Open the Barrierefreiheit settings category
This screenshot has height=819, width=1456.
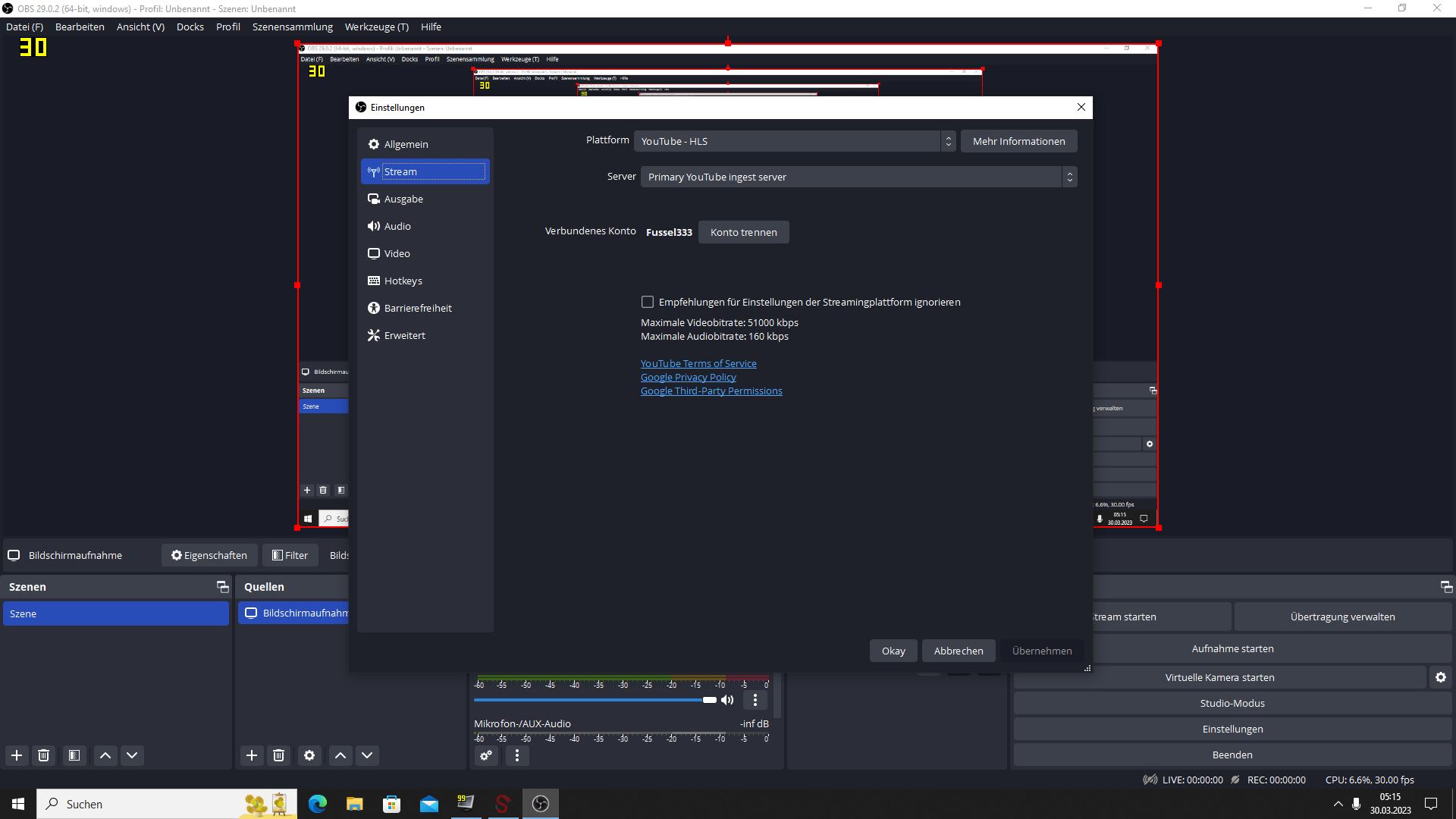(425, 308)
